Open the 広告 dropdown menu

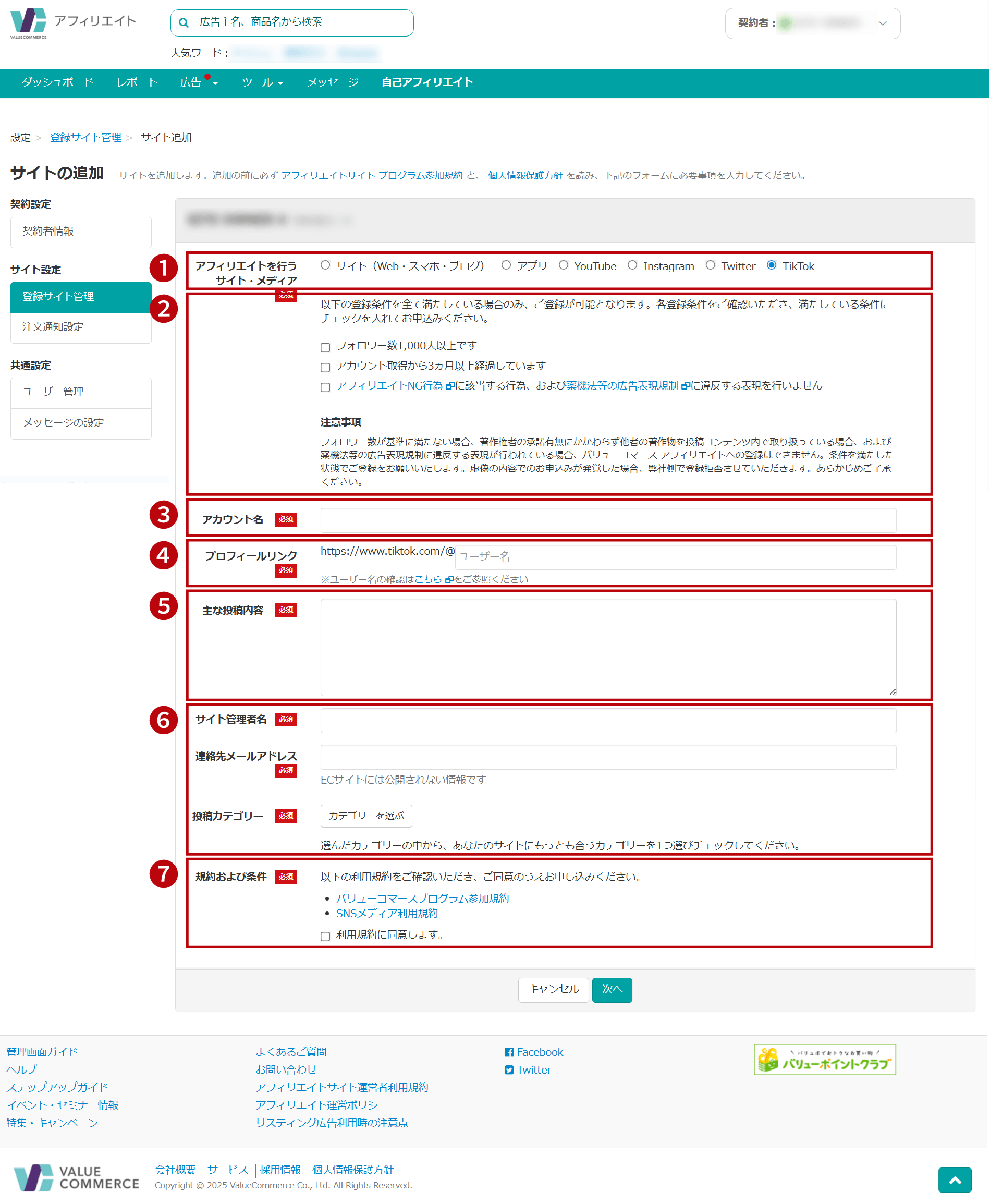click(199, 83)
